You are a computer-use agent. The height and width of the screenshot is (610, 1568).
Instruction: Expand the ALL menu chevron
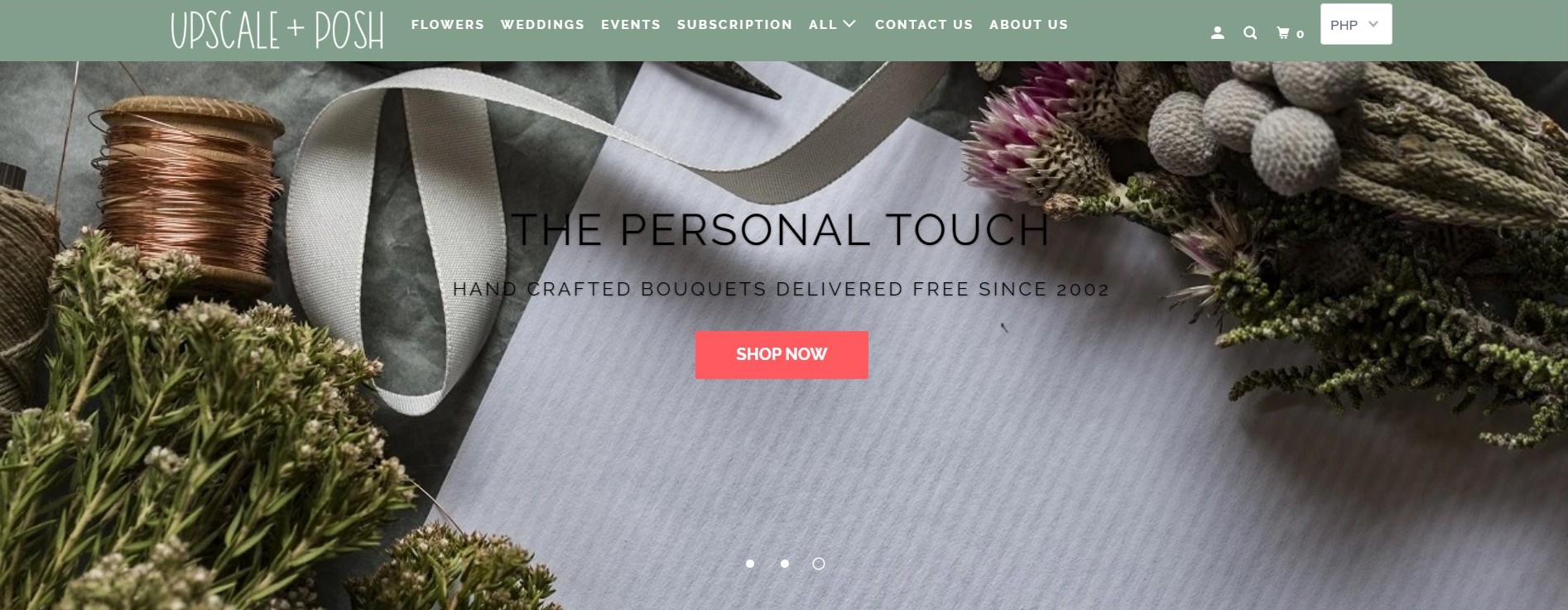[849, 24]
